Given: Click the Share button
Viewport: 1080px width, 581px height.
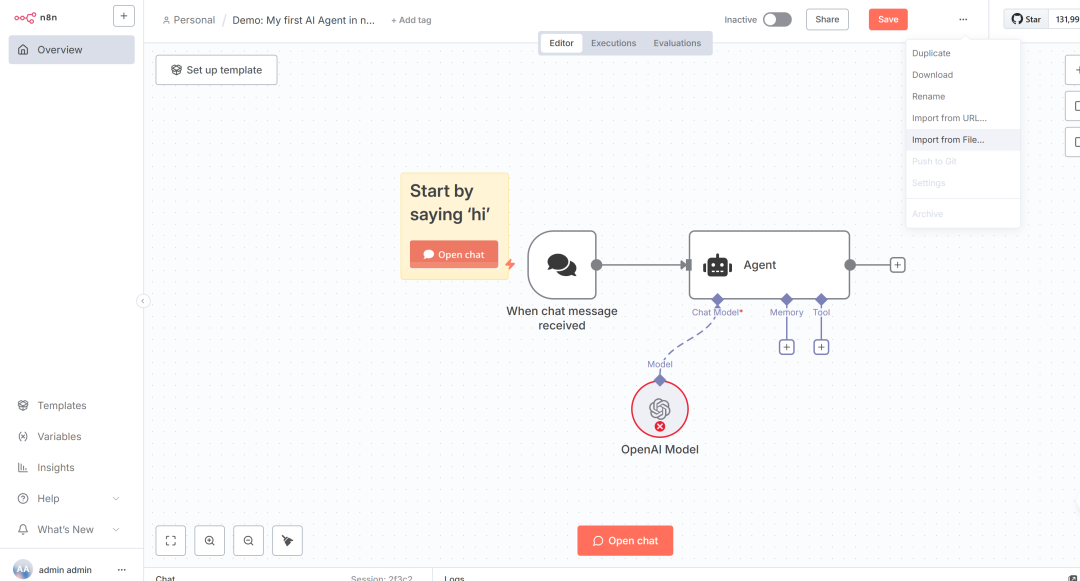Looking at the screenshot, I should coord(827,19).
